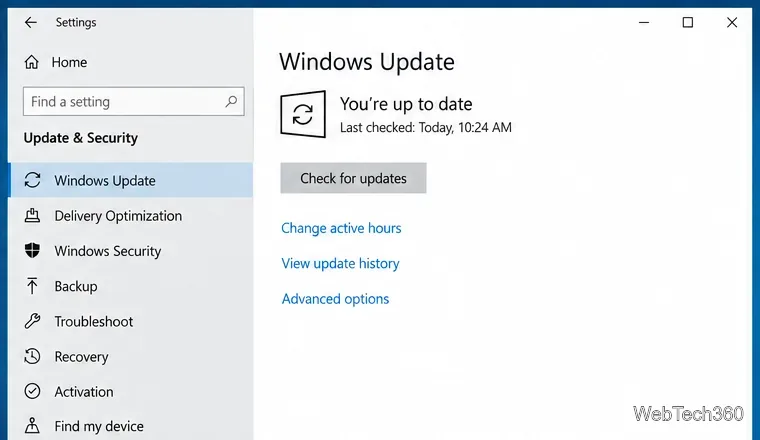Open Advanced options link
760x440 pixels.
tap(335, 299)
